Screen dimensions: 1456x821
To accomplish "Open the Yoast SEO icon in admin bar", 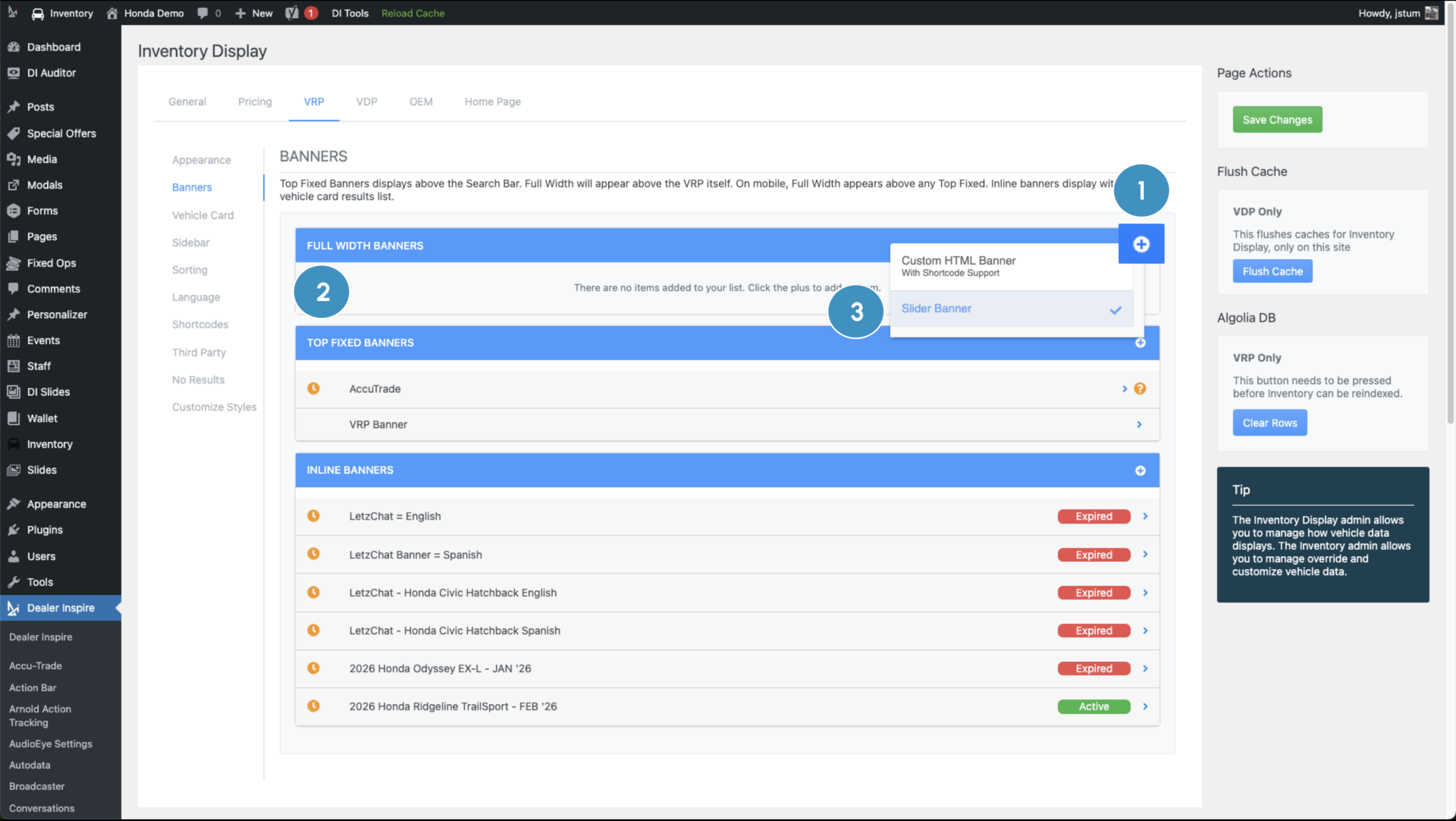I will [x=292, y=13].
